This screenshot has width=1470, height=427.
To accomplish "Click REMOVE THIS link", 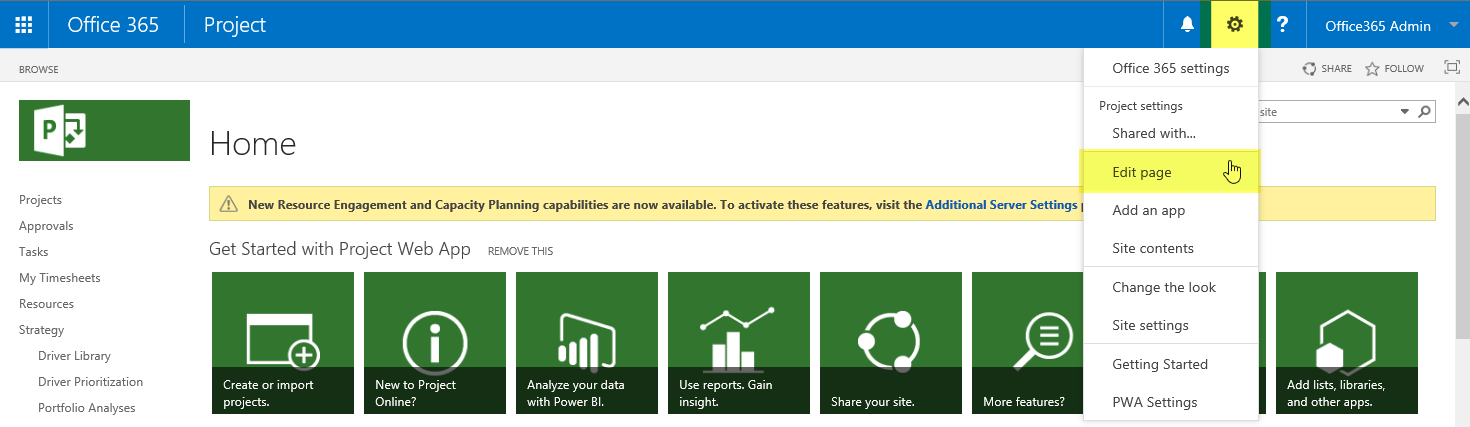I will tap(520, 251).
